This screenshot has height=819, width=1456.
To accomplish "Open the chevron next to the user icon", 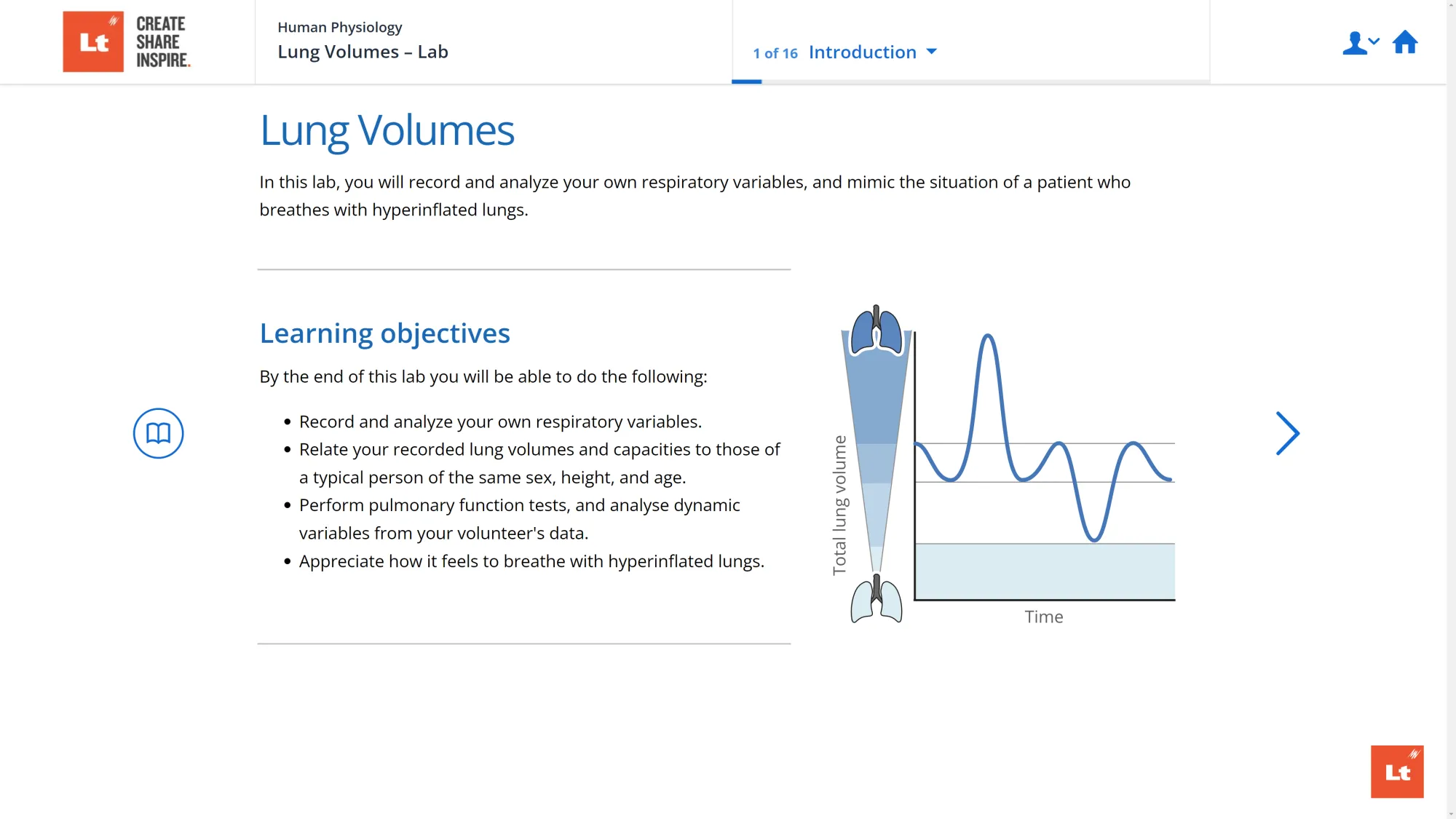I will tap(1373, 42).
